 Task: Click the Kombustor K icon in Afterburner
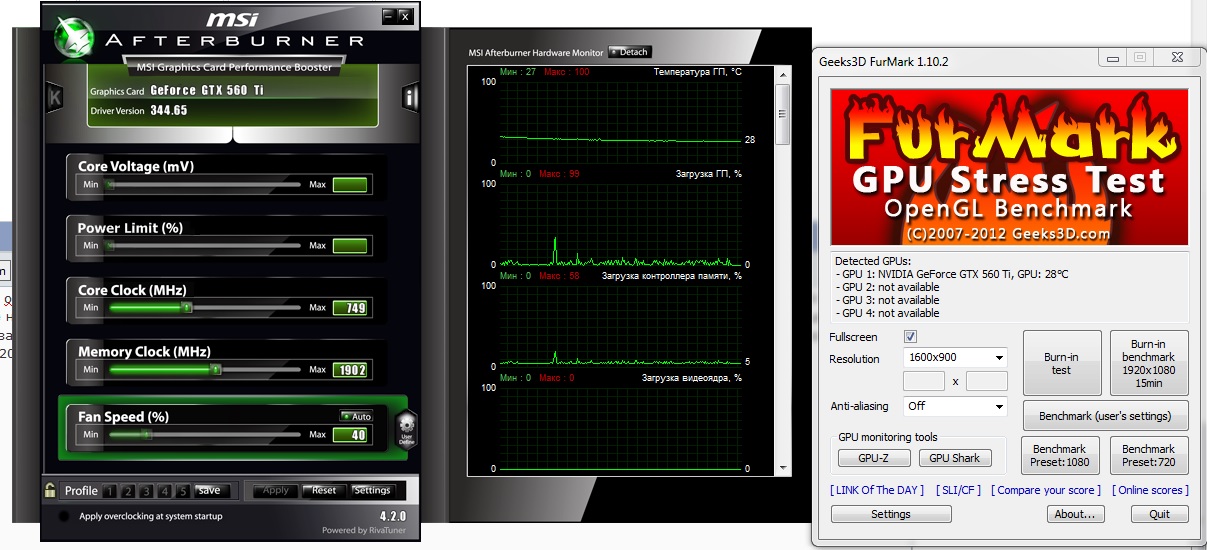tap(54, 97)
